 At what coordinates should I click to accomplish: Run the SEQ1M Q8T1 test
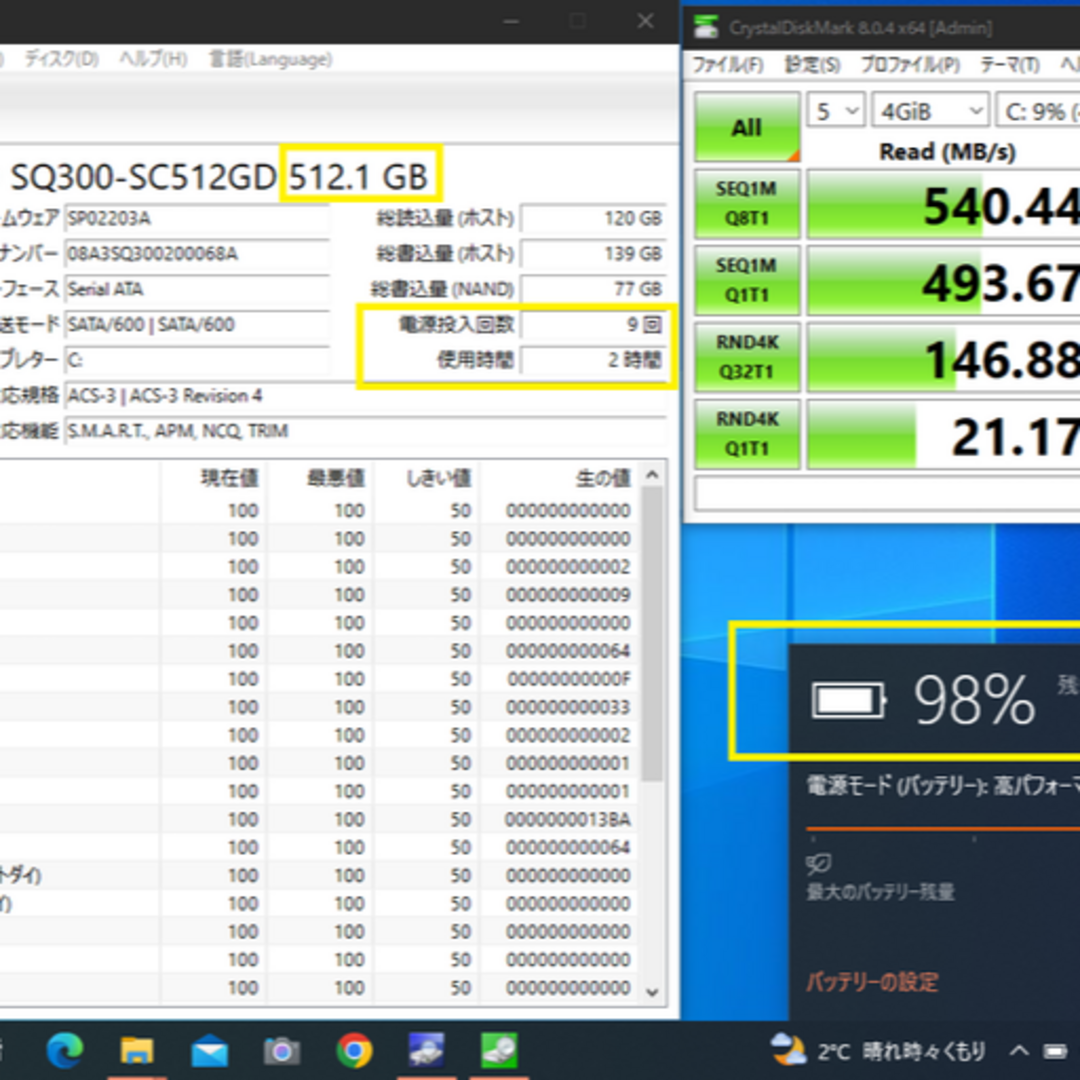click(x=747, y=204)
